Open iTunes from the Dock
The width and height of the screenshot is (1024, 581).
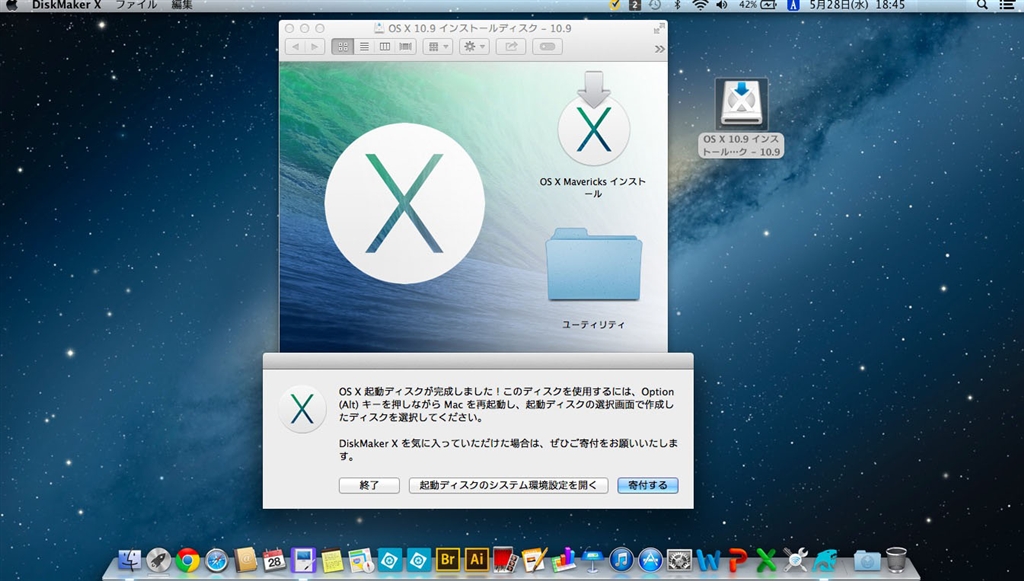pos(621,560)
